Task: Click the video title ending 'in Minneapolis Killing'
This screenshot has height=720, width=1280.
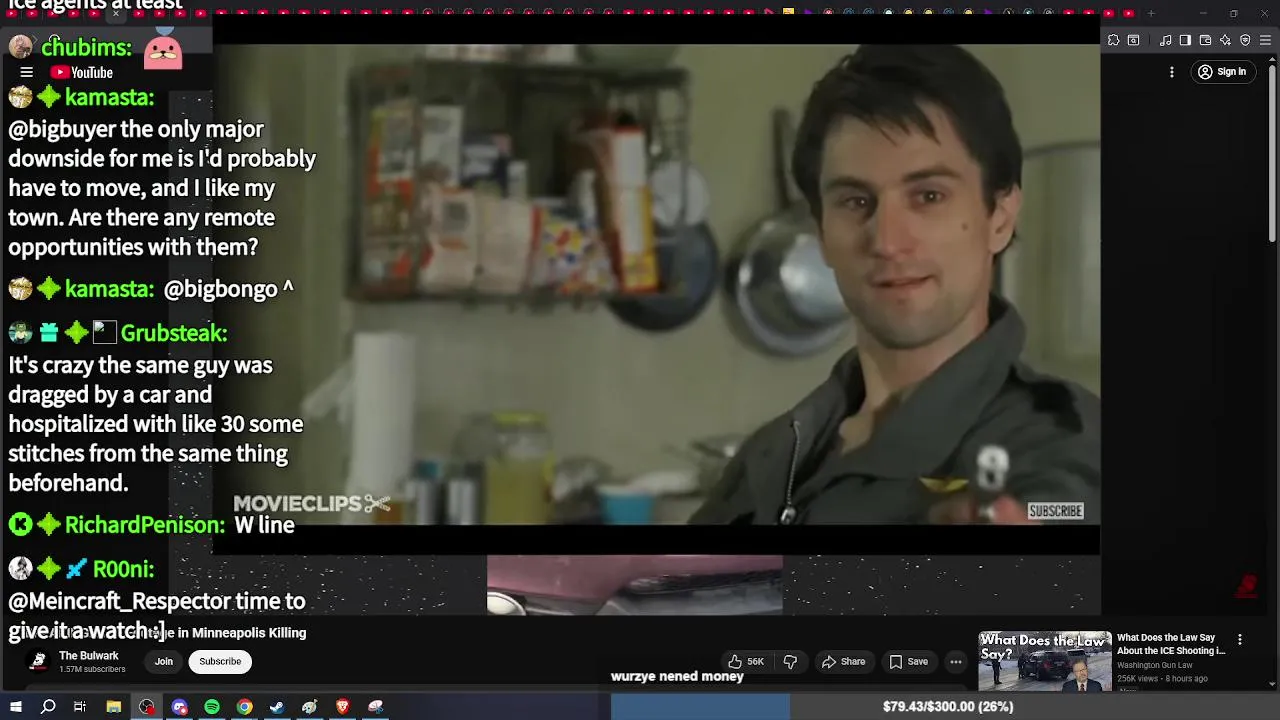Action: tap(240, 633)
